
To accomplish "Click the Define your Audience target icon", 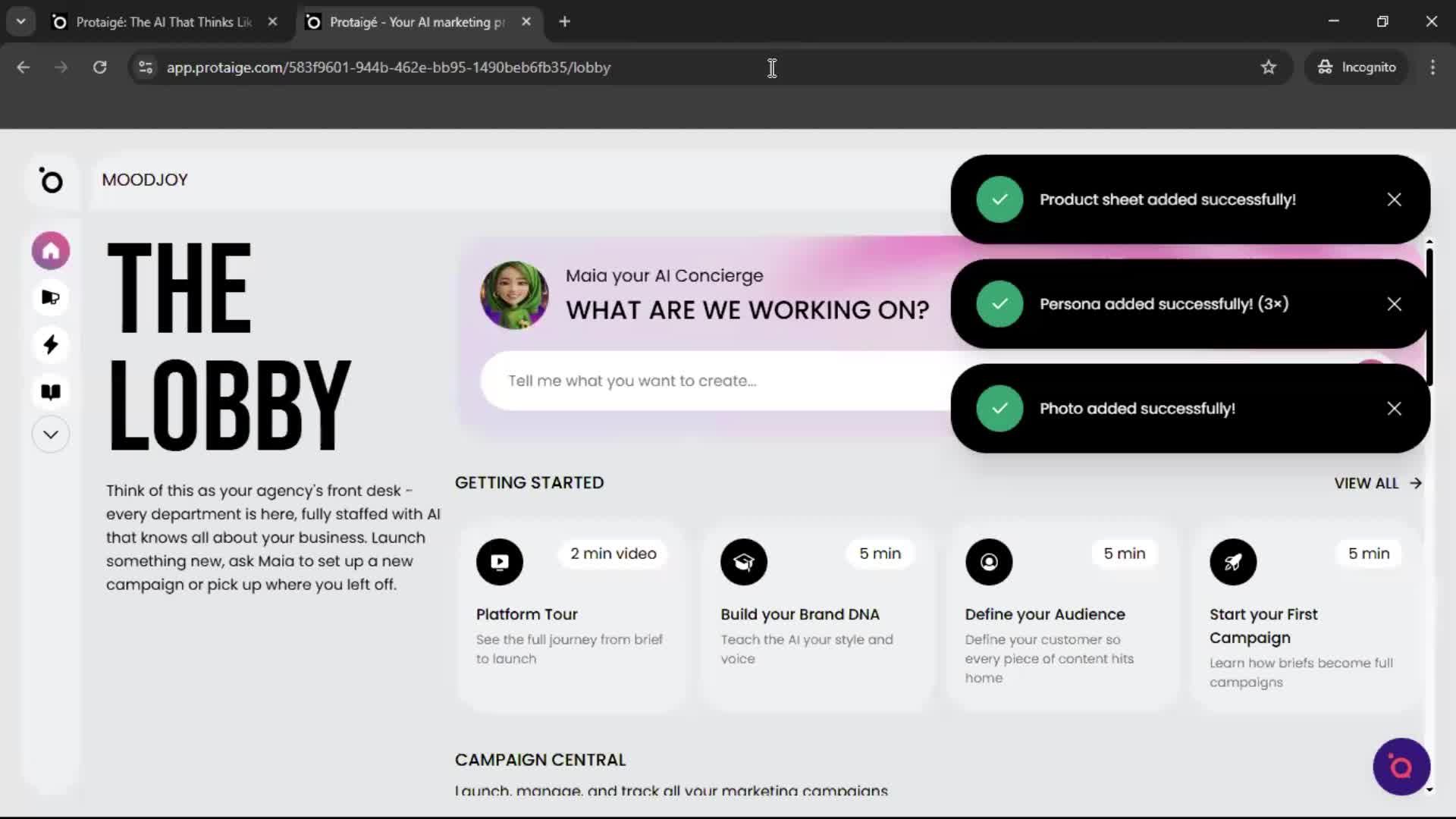I will pos(988,562).
